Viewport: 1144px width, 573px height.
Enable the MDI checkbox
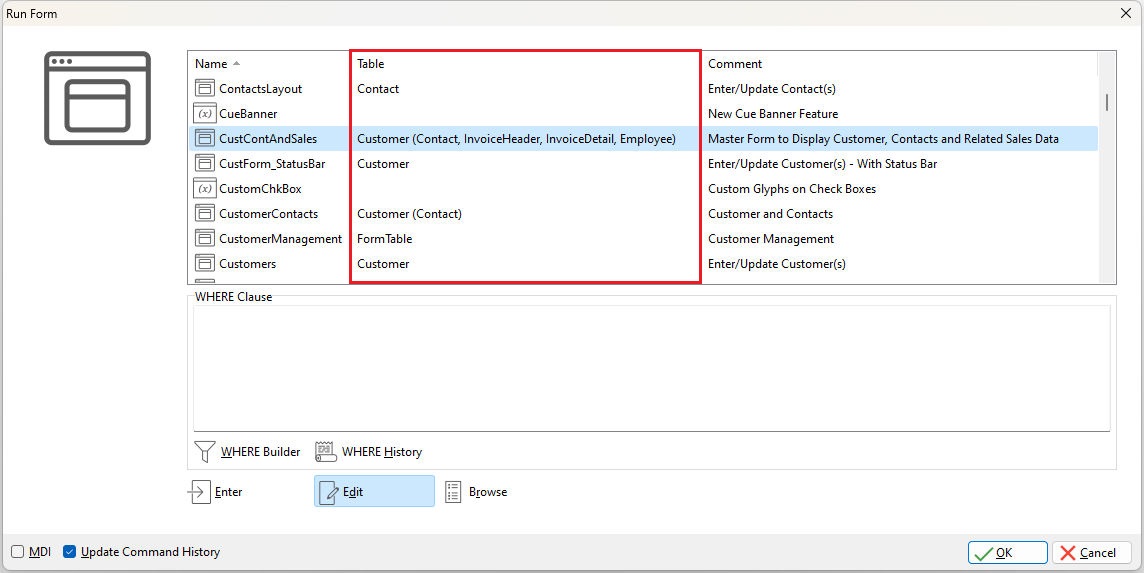tap(18, 552)
